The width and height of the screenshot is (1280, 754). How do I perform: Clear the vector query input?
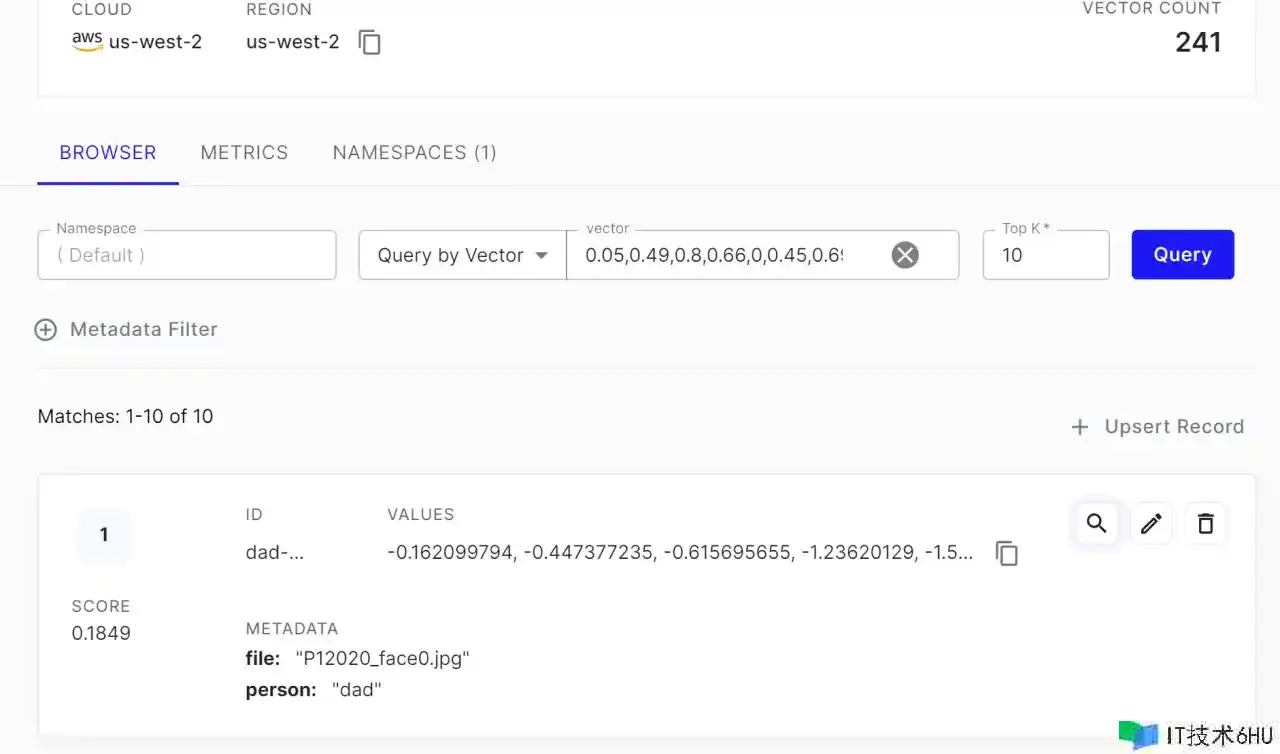tap(904, 255)
